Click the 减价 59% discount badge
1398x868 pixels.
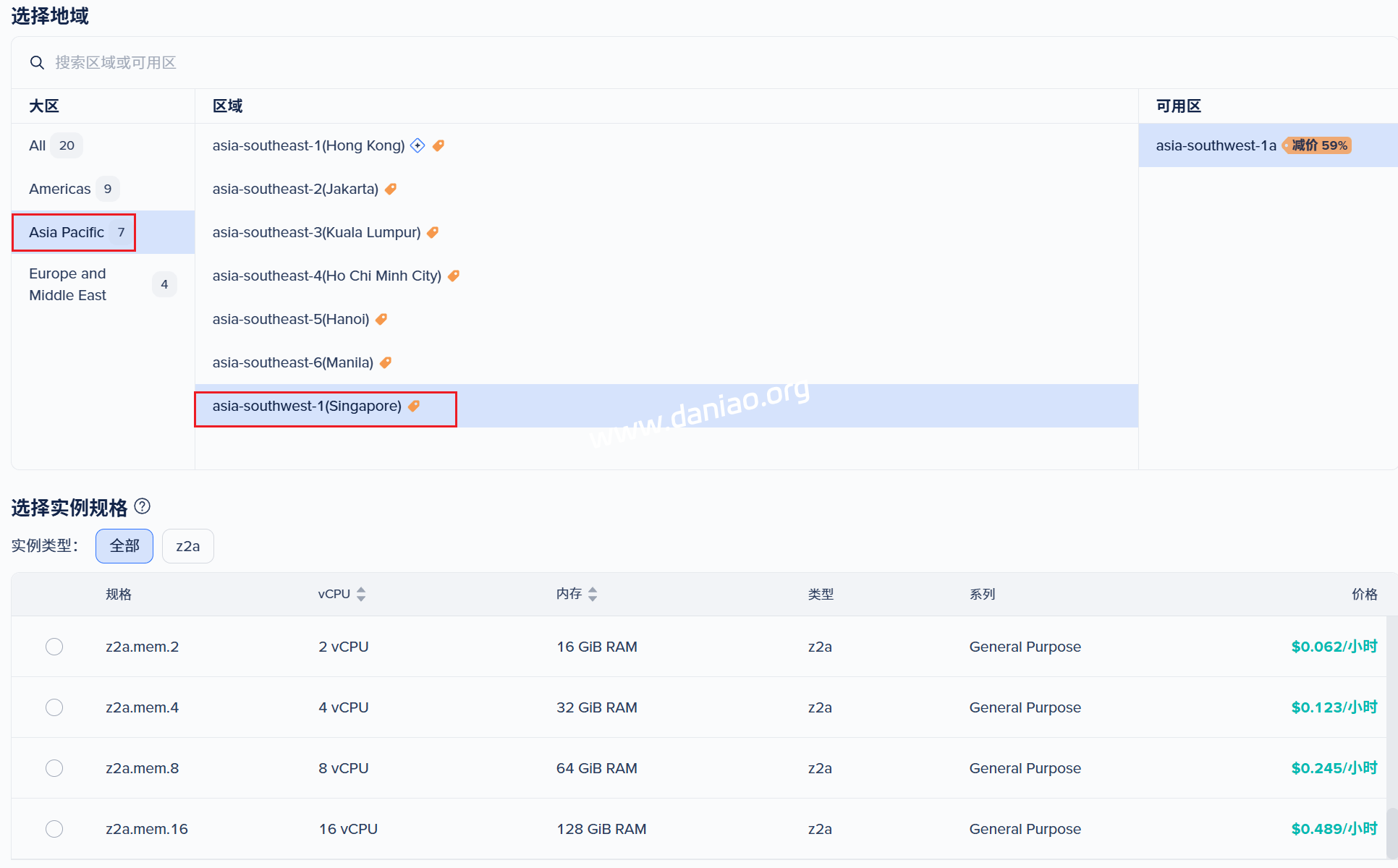1317,145
